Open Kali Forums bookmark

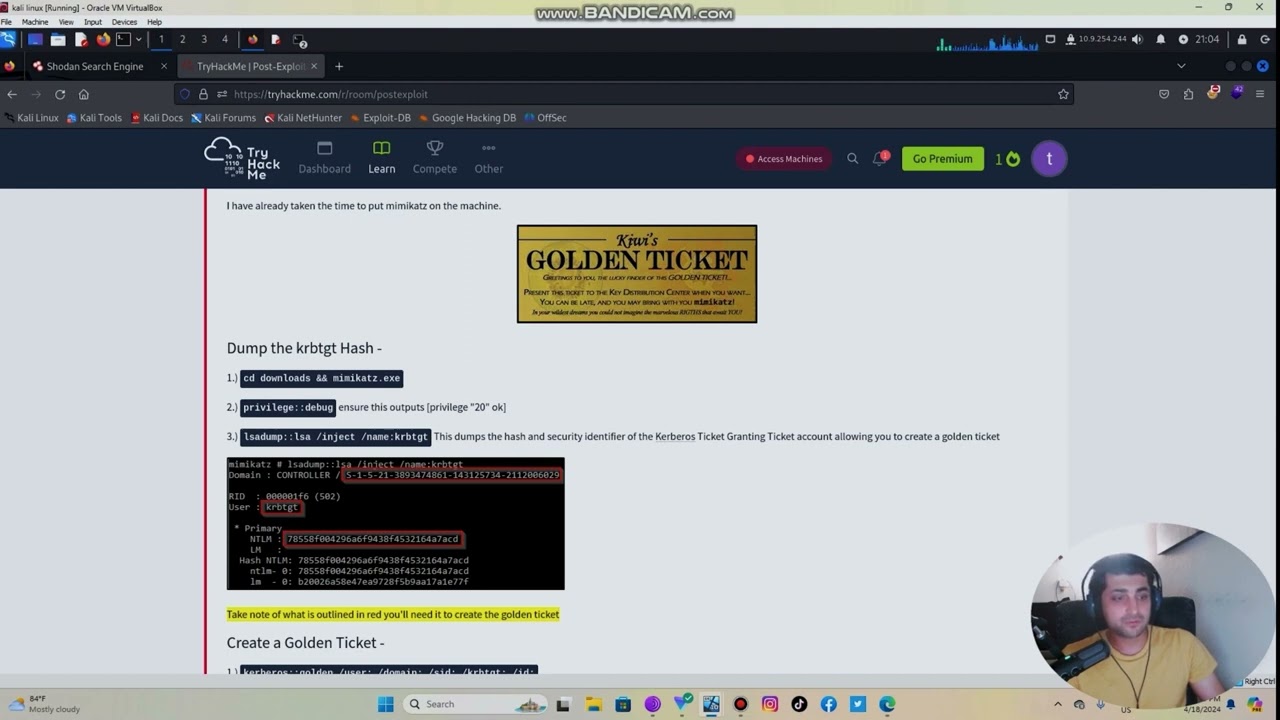[223, 118]
